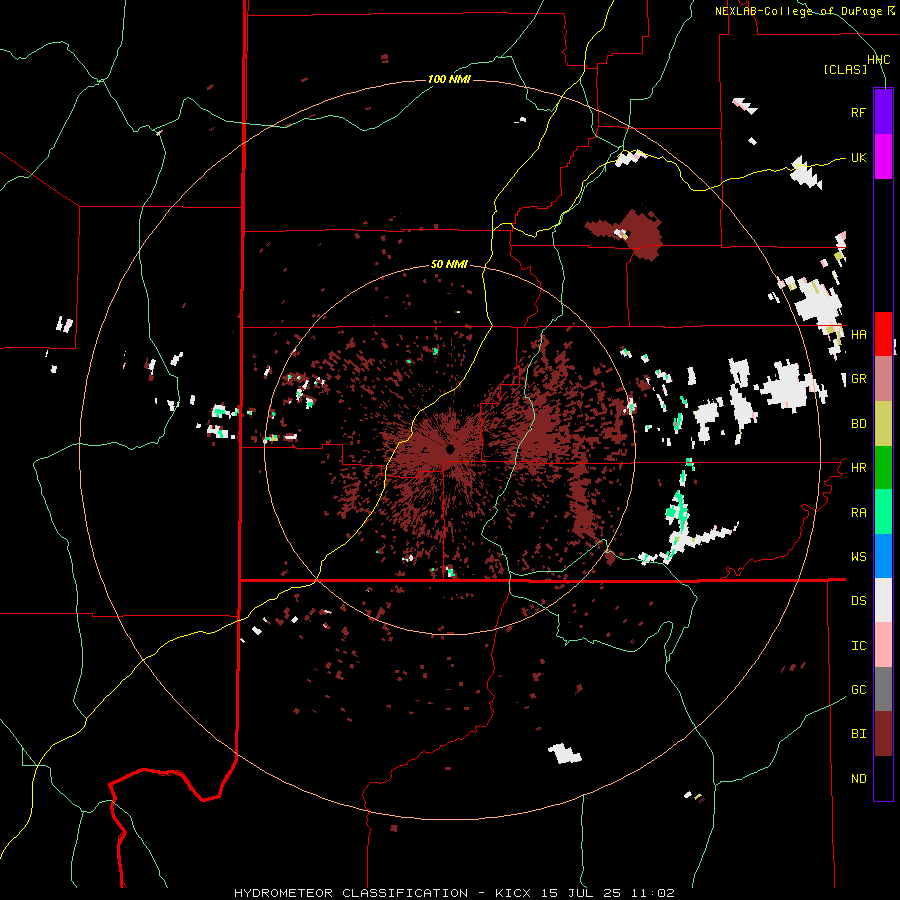Click the BD legend label
Image resolution: width=900 pixels, height=900 pixels.
(x=858, y=424)
